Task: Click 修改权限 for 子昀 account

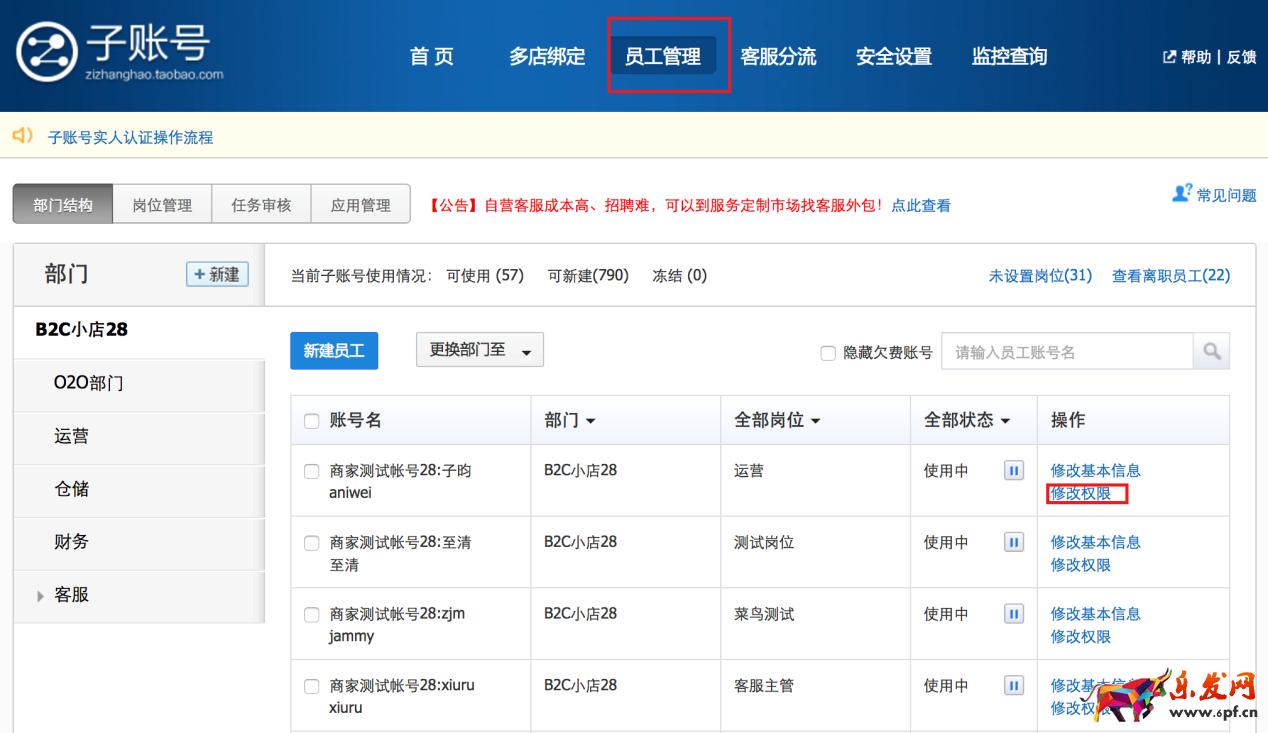Action: click(1080, 493)
